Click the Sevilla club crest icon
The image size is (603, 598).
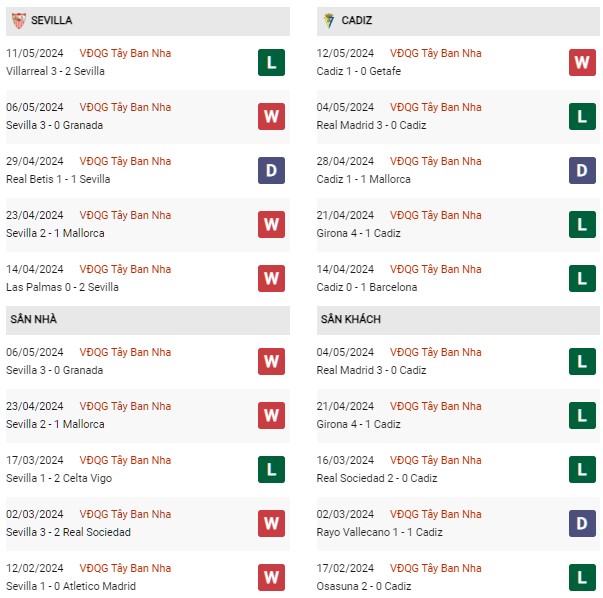click(x=18, y=20)
